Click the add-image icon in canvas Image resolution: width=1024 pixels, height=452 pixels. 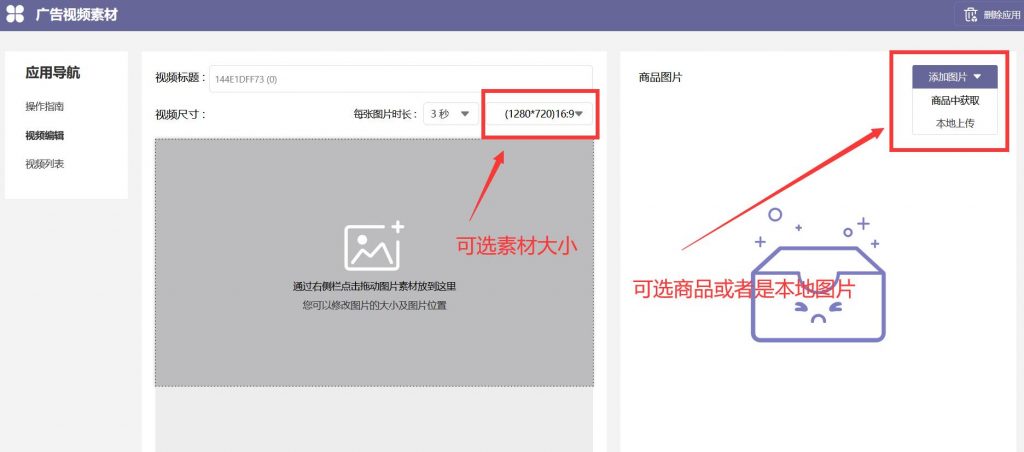pos(373,246)
